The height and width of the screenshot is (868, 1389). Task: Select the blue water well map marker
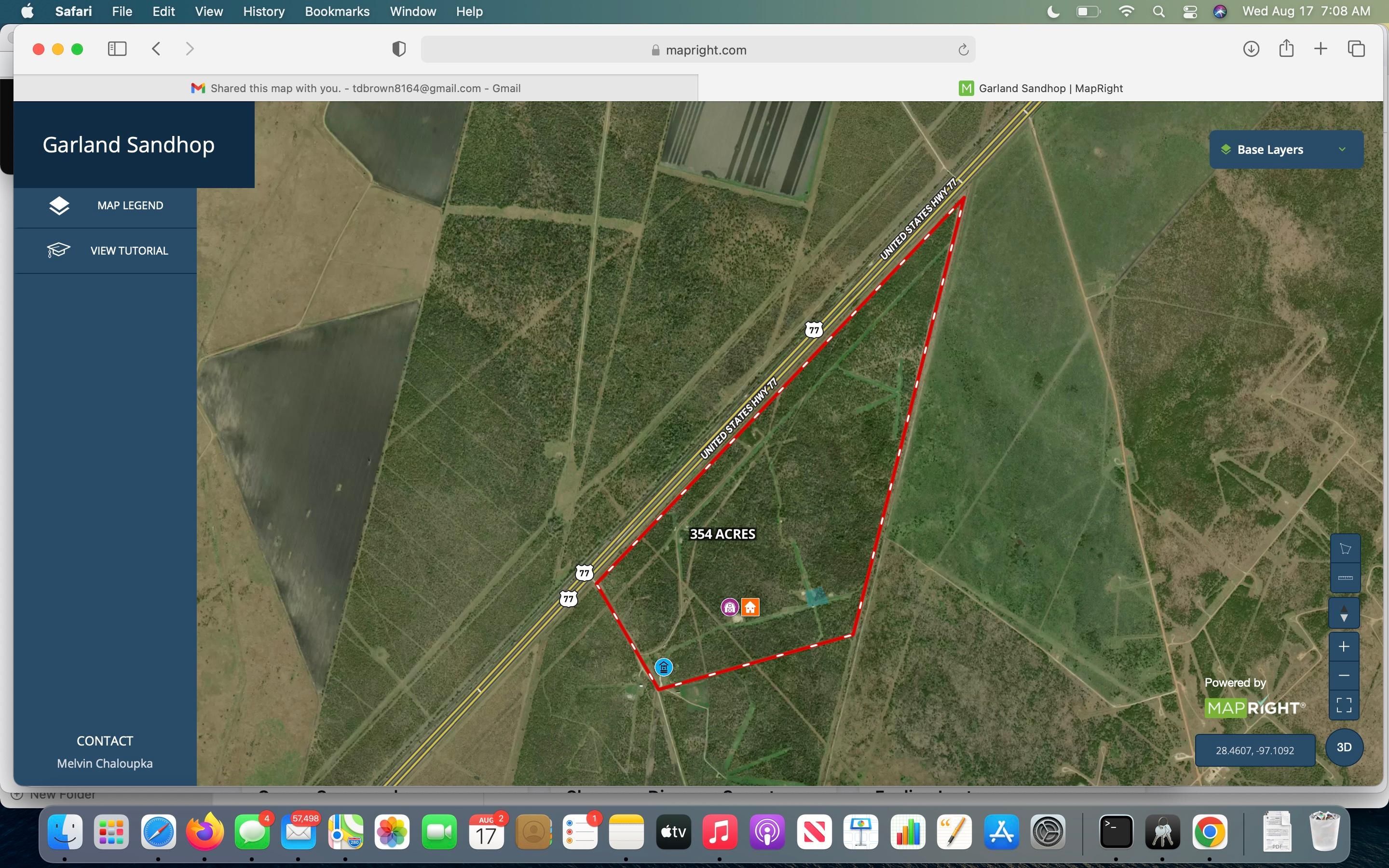[663, 667]
